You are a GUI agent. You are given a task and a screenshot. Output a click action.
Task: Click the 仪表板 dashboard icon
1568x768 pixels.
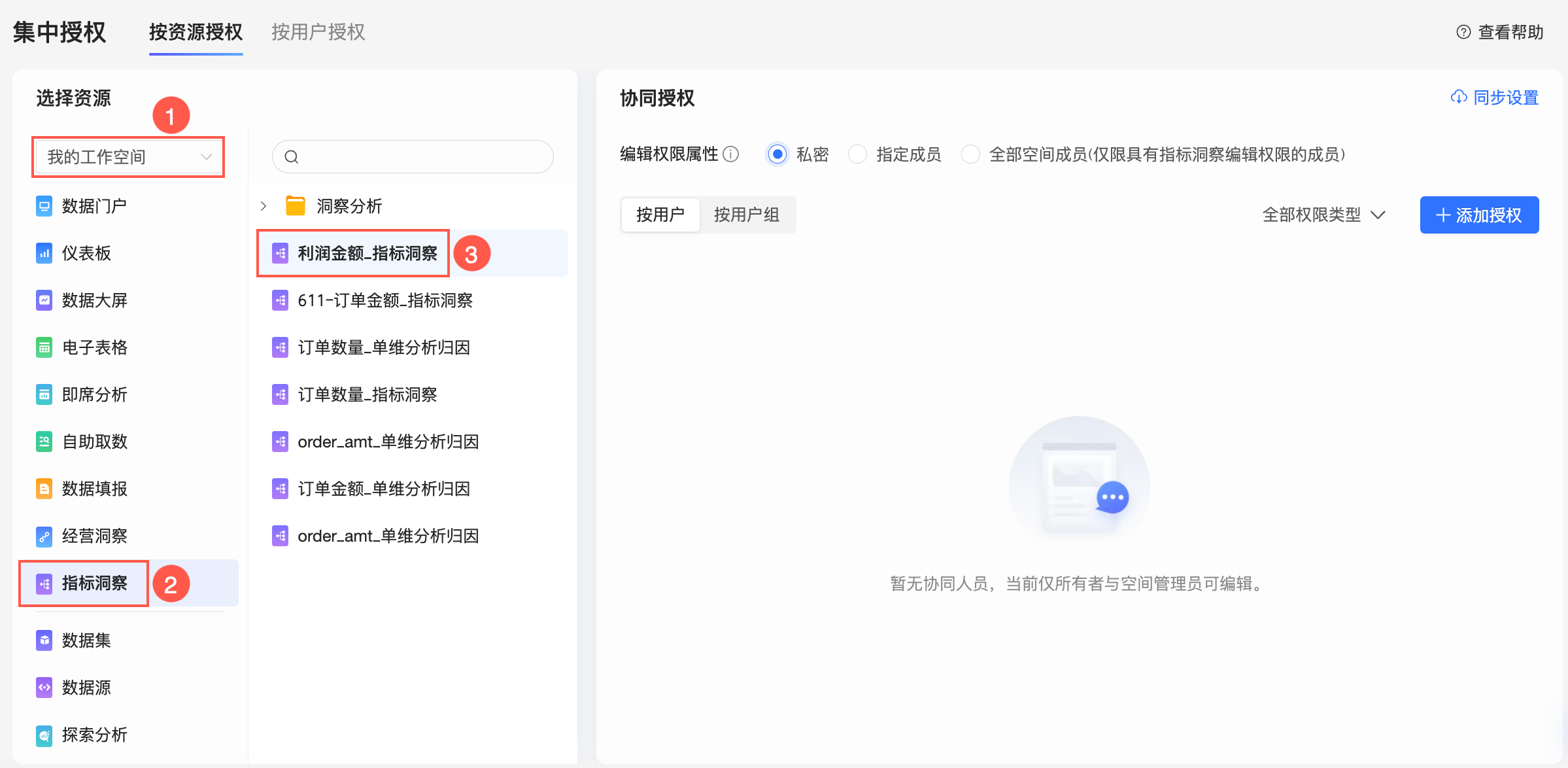(x=44, y=253)
